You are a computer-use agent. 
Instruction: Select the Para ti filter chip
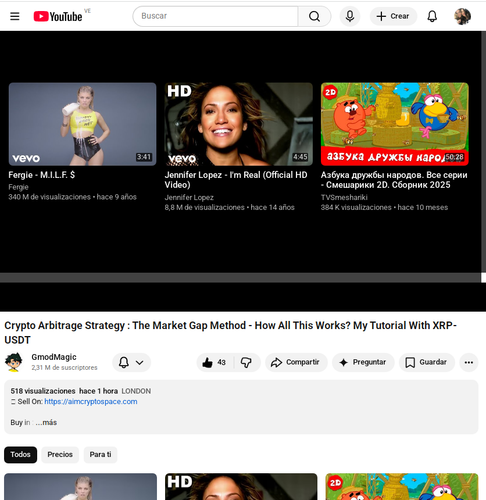(x=100, y=455)
